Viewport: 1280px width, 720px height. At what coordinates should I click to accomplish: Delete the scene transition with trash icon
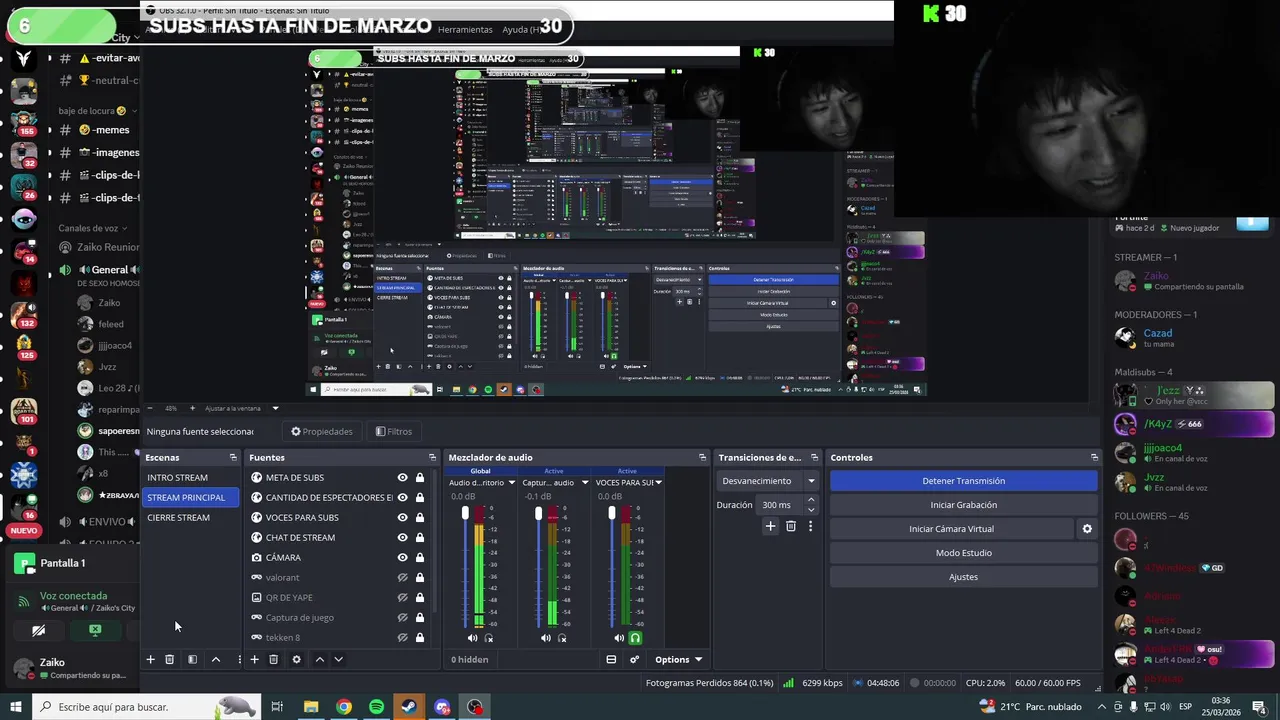coord(791,526)
